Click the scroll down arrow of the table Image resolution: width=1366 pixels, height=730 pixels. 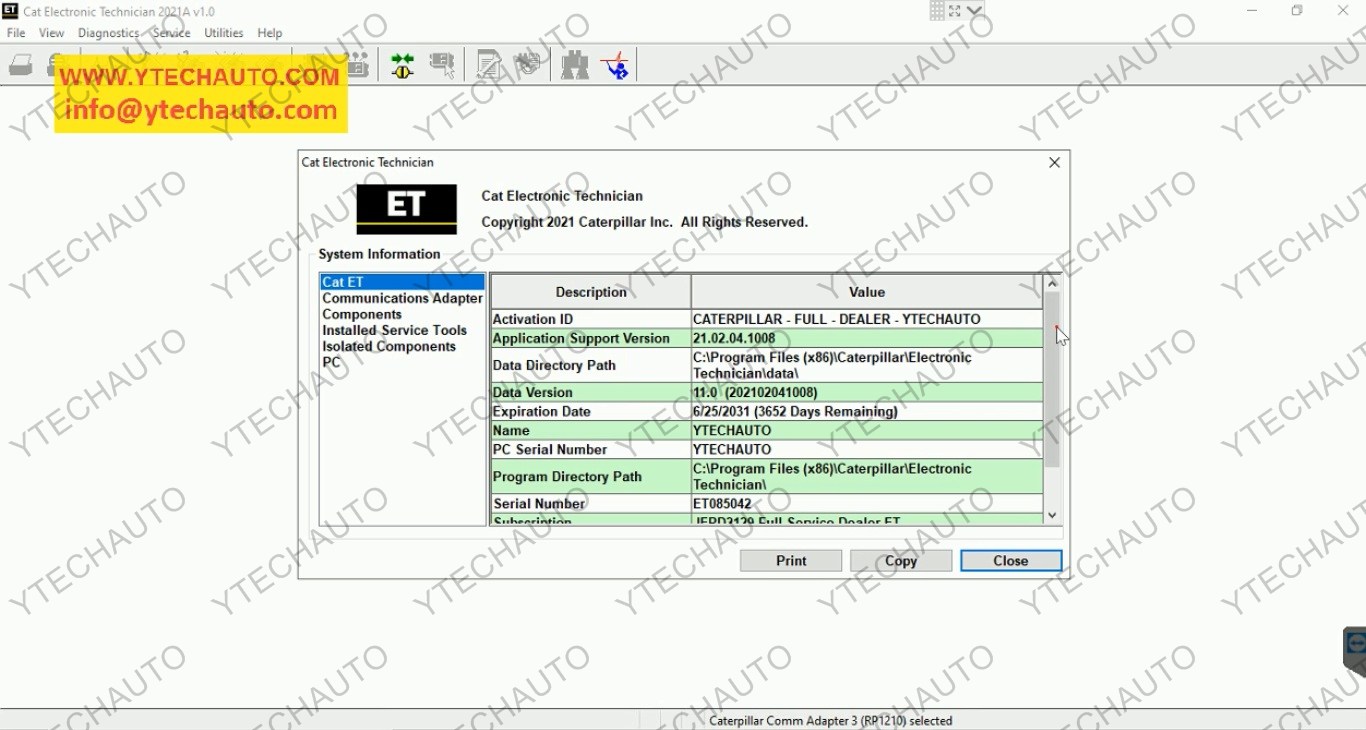1052,515
